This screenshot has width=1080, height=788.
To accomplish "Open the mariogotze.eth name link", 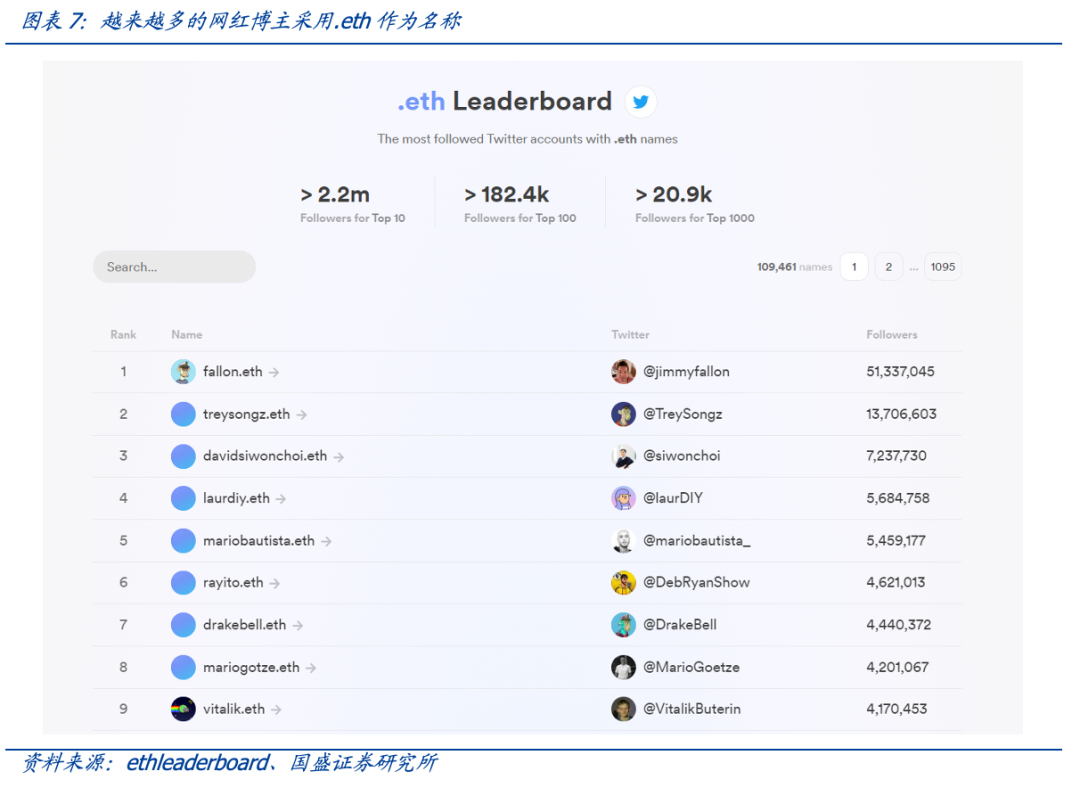I will 251,667.
